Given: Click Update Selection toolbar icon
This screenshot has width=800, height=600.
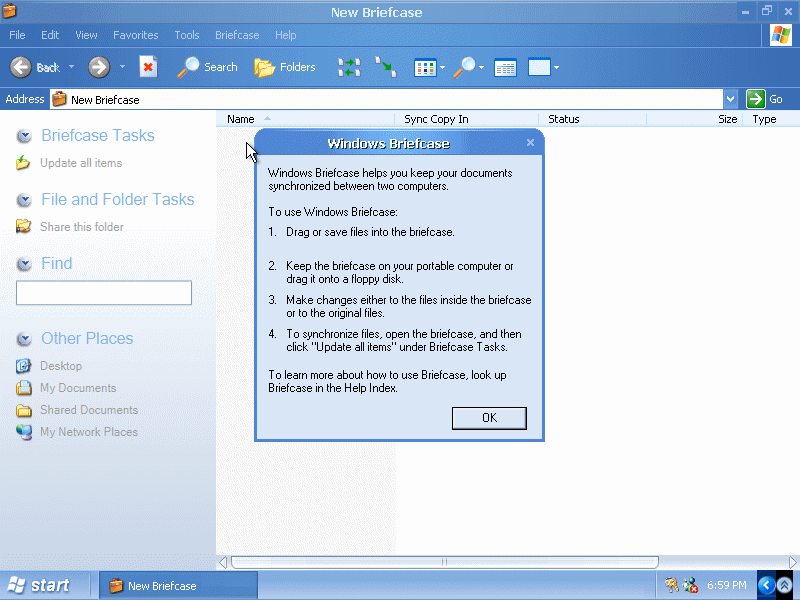Looking at the screenshot, I should point(386,67).
